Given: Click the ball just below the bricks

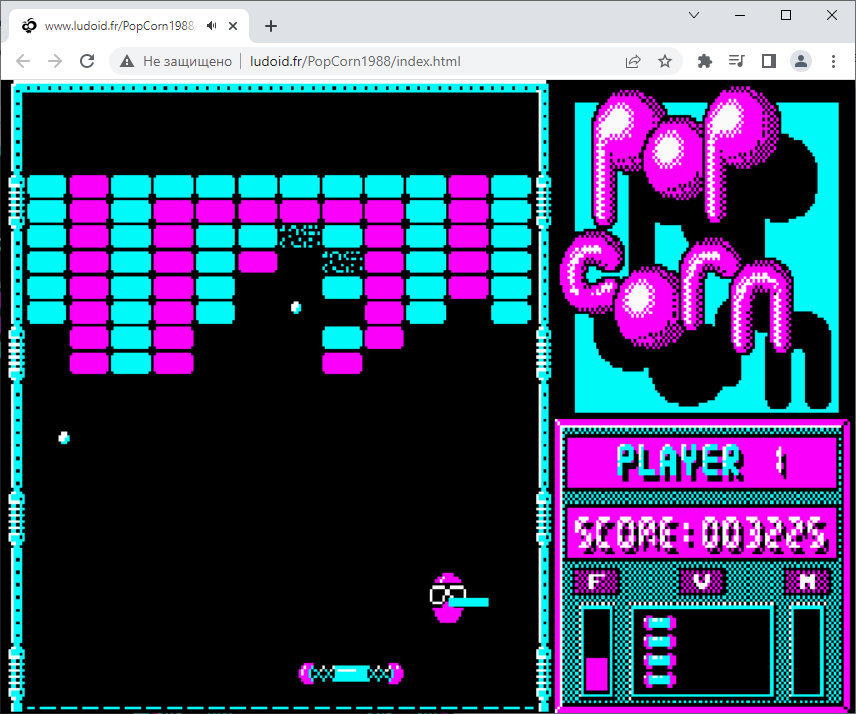Looking at the screenshot, I should 296,307.
